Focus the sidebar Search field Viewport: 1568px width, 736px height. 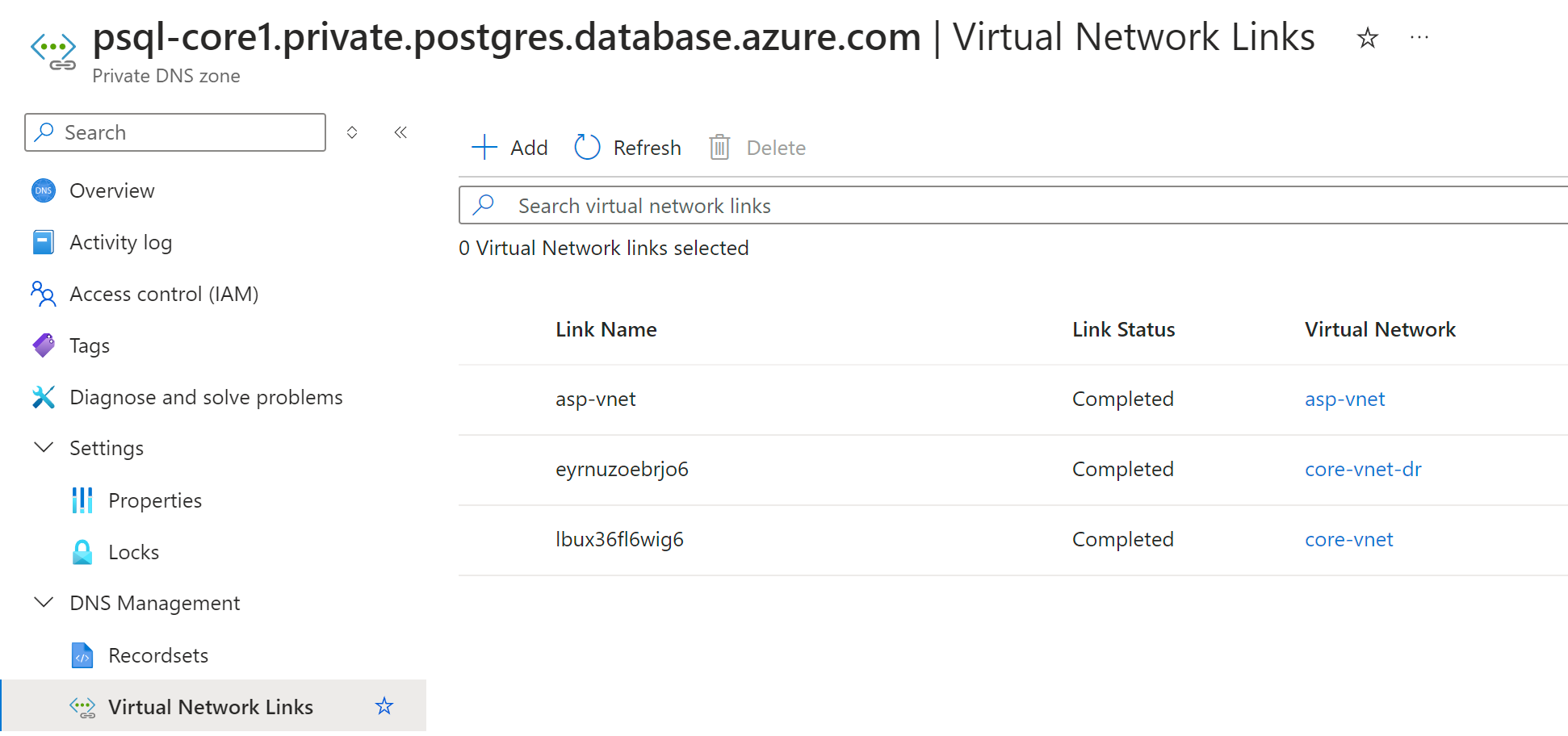(x=175, y=132)
